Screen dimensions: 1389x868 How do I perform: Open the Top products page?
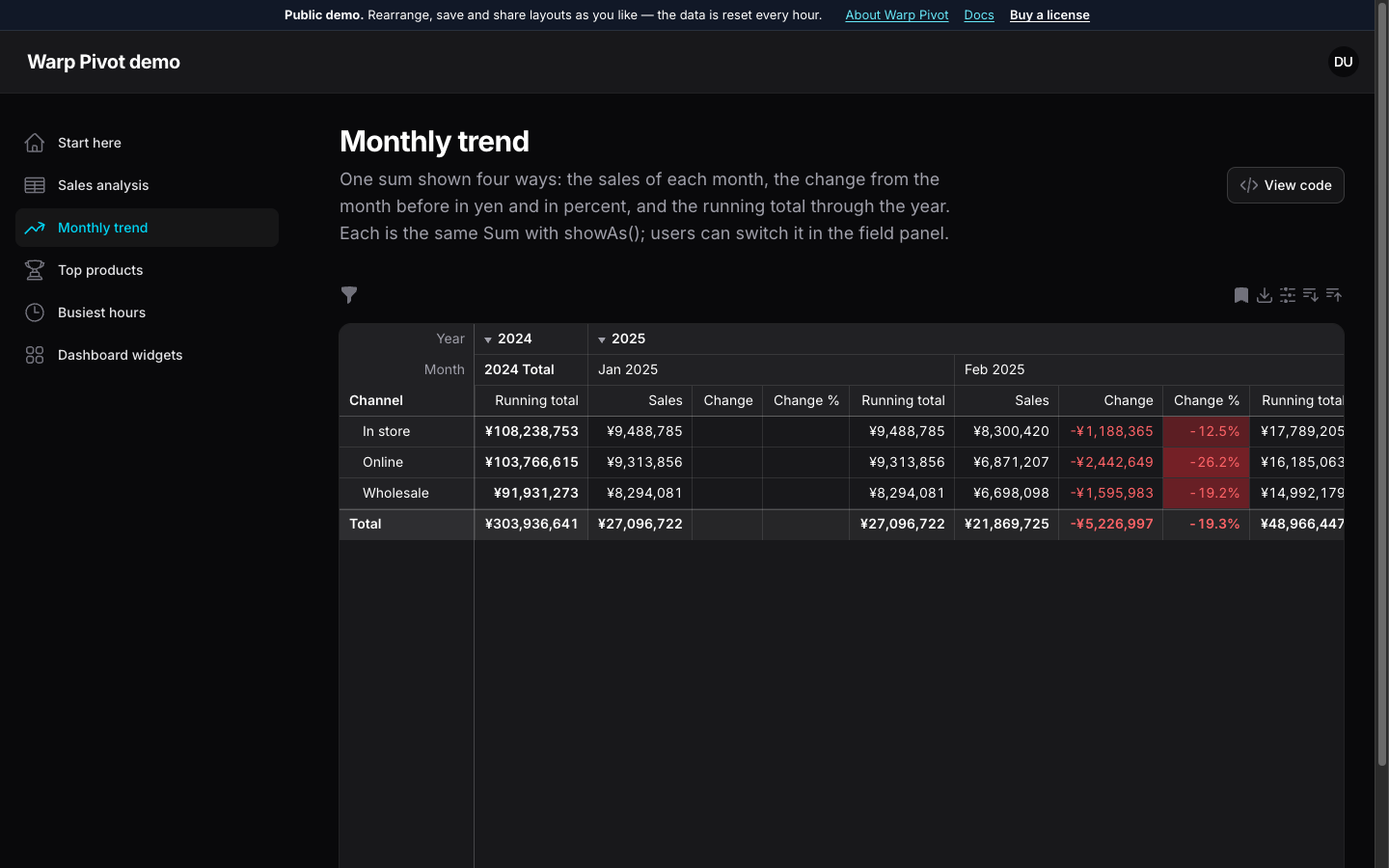[x=147, y=270]
